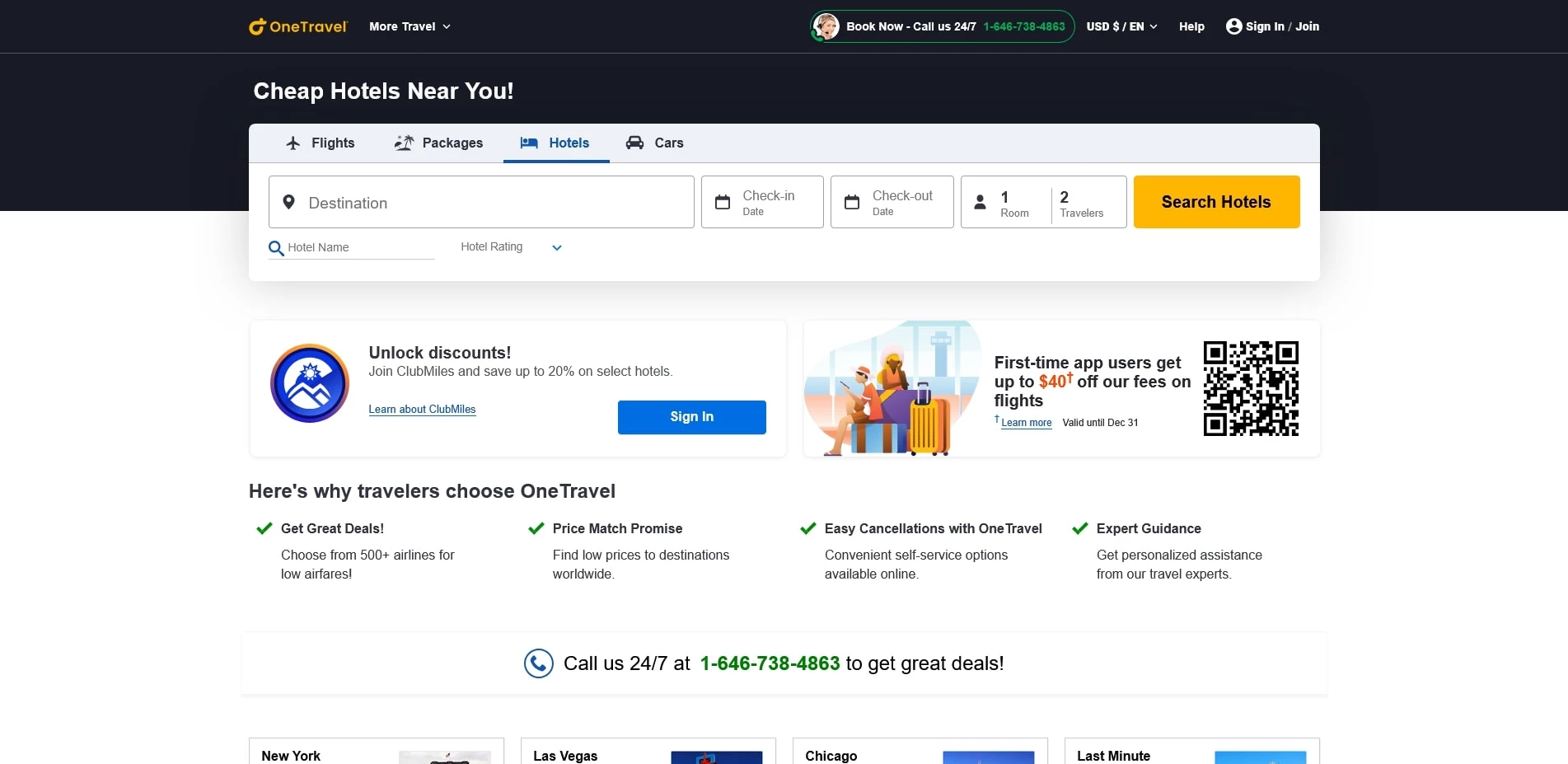This screenshot has width=1568, height=764.
Task: Click the ClubMiles badge icon
Action: pyautogui.click(x=309, y=382)
